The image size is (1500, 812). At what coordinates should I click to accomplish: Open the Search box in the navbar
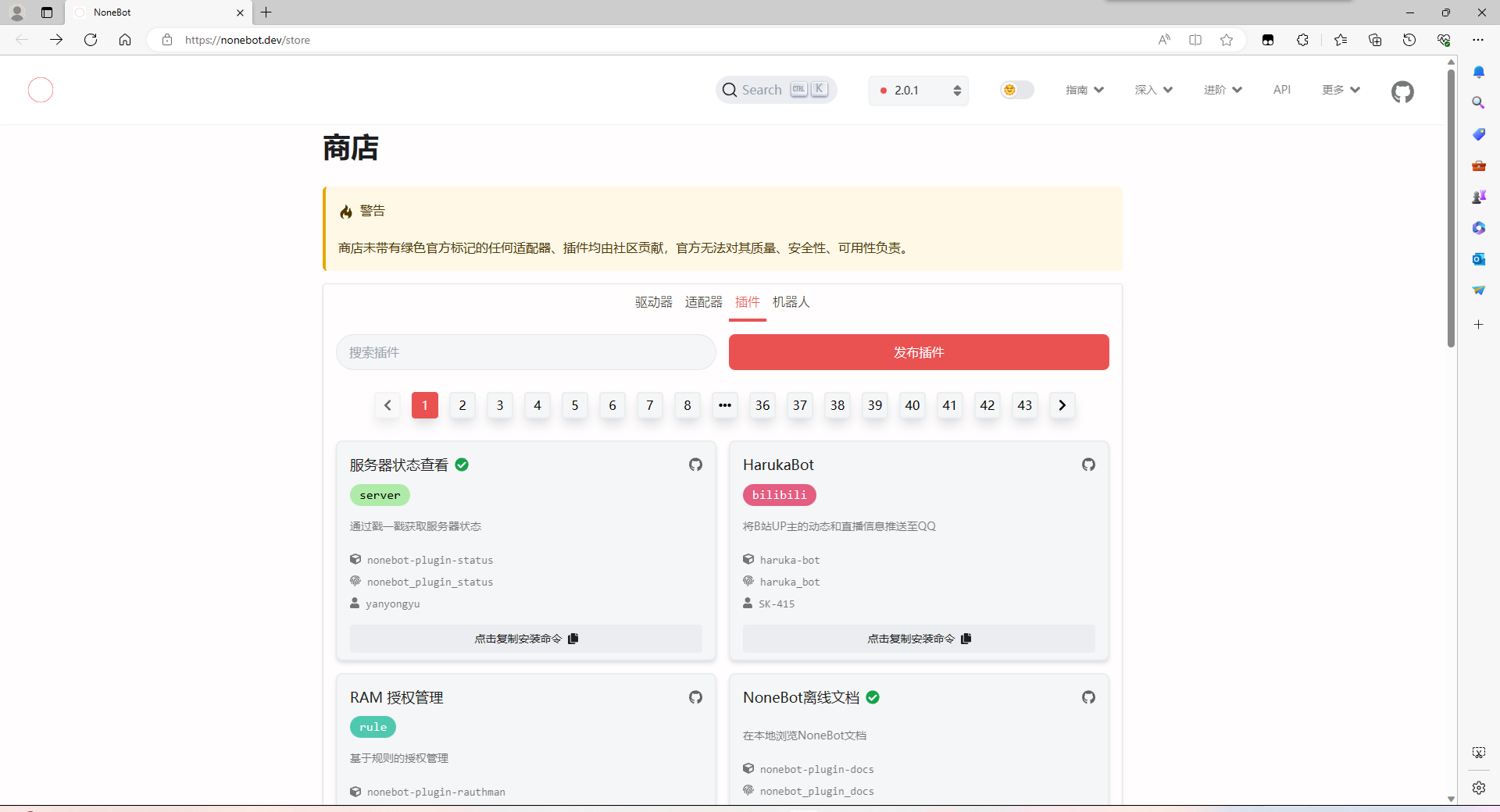click(777, 90)
